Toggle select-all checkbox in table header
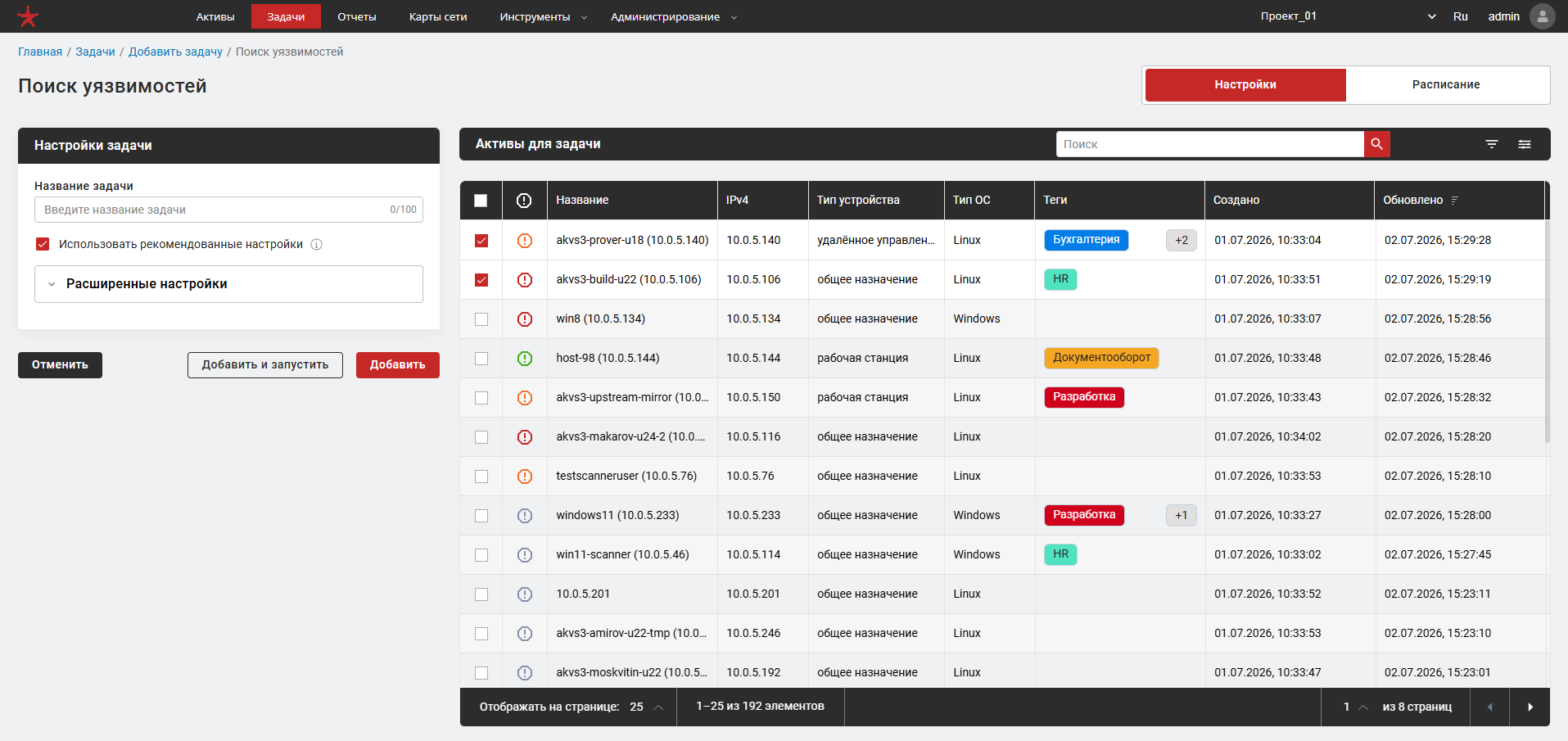This screenshot has height=741, width=1568. 481,201
